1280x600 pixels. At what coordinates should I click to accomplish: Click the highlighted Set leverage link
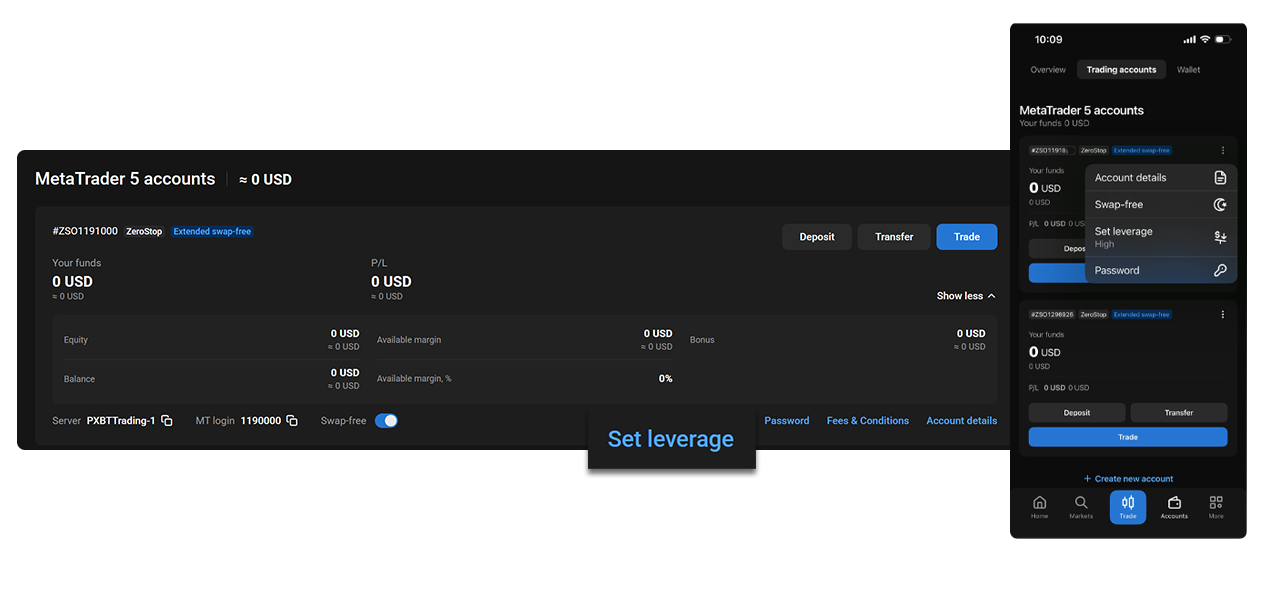coord(671,439)
